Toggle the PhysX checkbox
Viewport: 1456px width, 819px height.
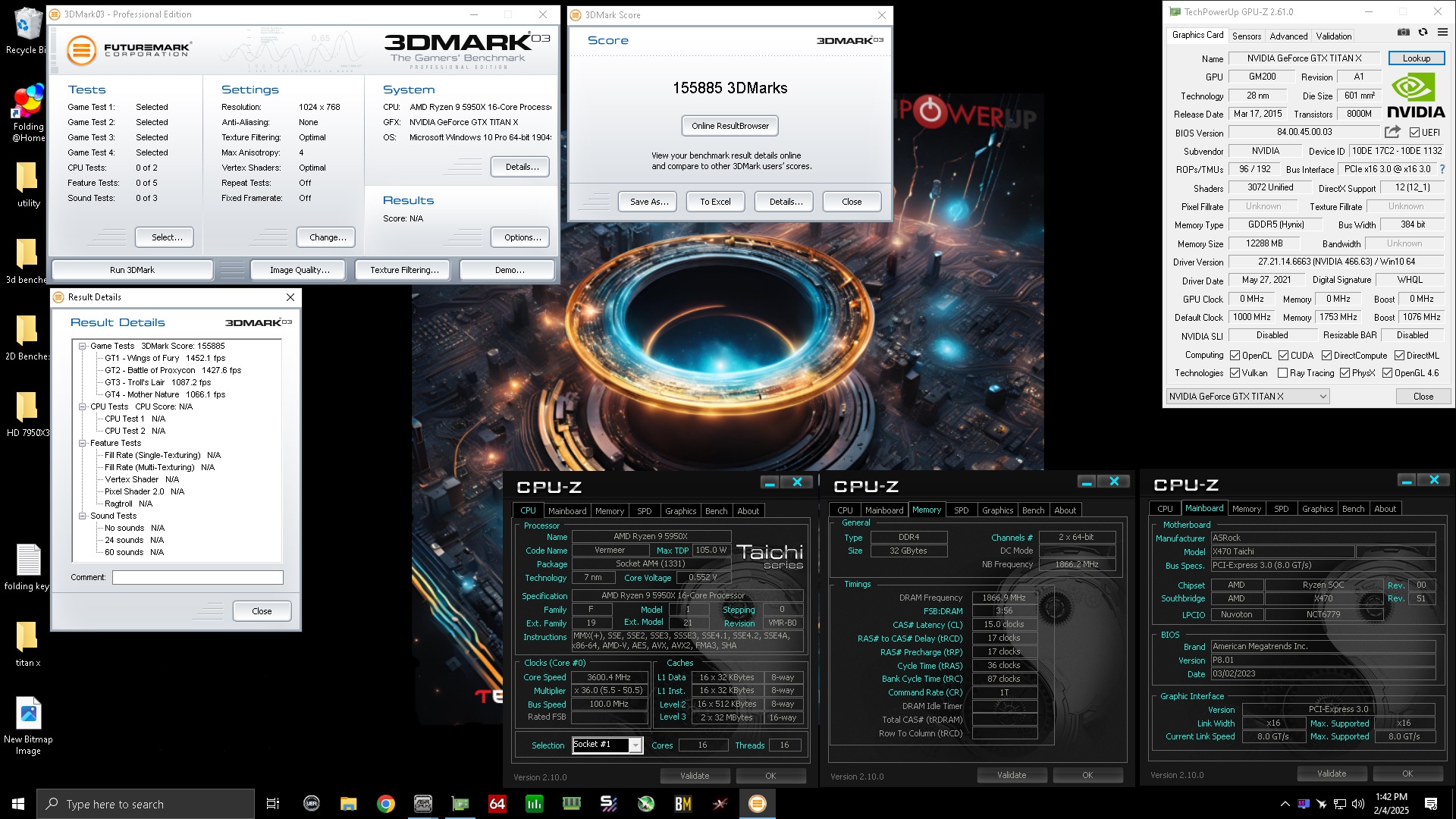1345,373
